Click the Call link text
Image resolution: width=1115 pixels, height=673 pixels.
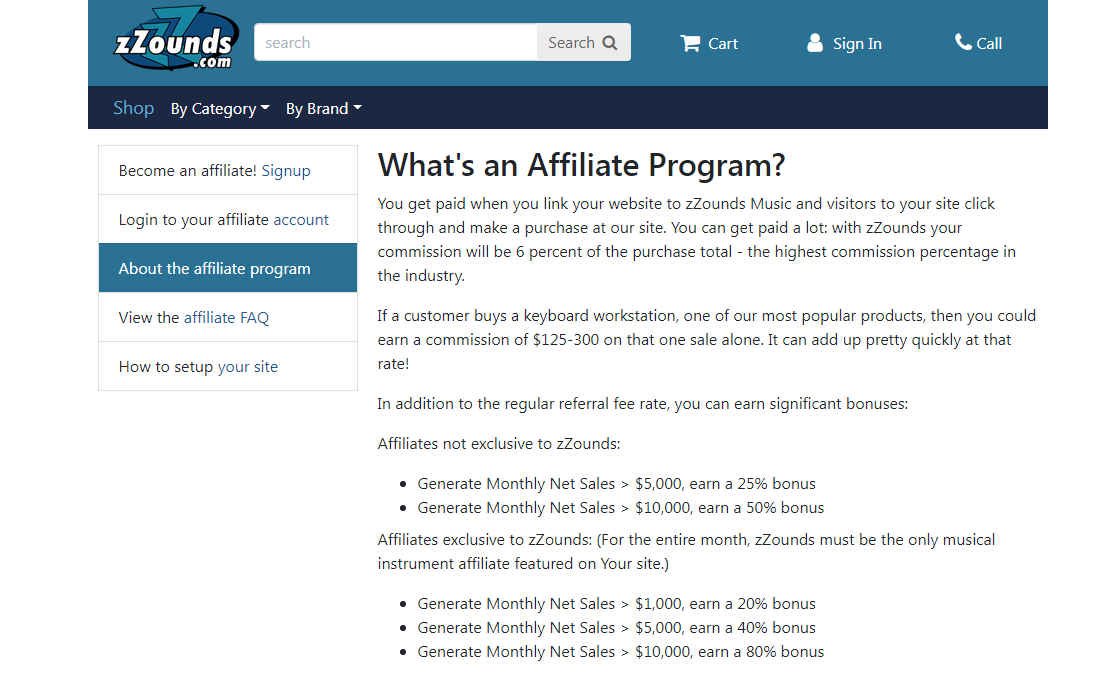(988, 43)
